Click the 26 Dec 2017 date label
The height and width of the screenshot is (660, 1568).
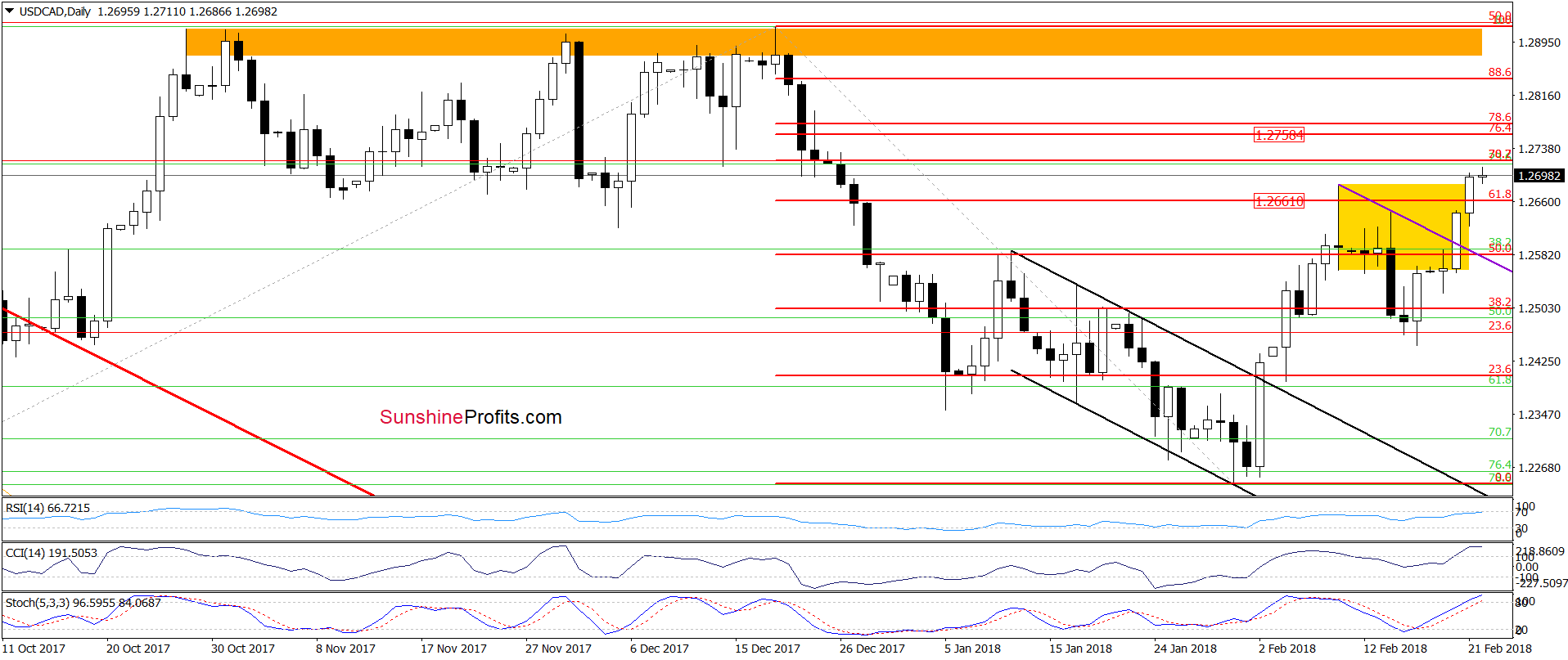click(872, 649)
